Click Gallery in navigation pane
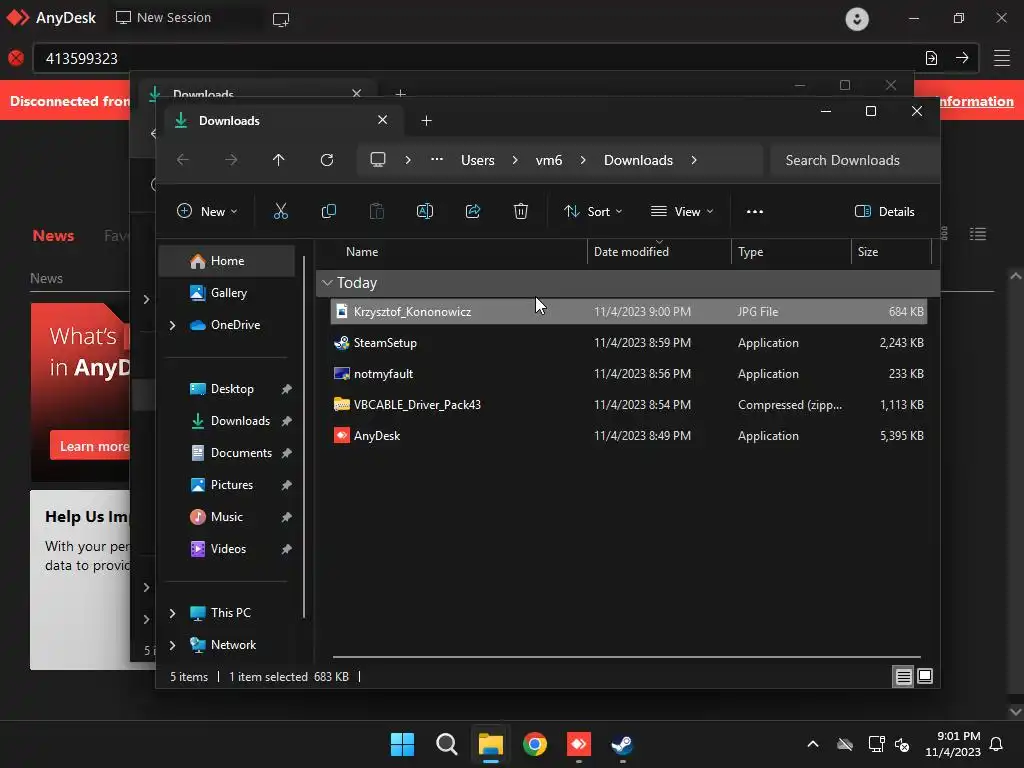The height and width of the screenshot is (768, 1024). tap(227, 293)
